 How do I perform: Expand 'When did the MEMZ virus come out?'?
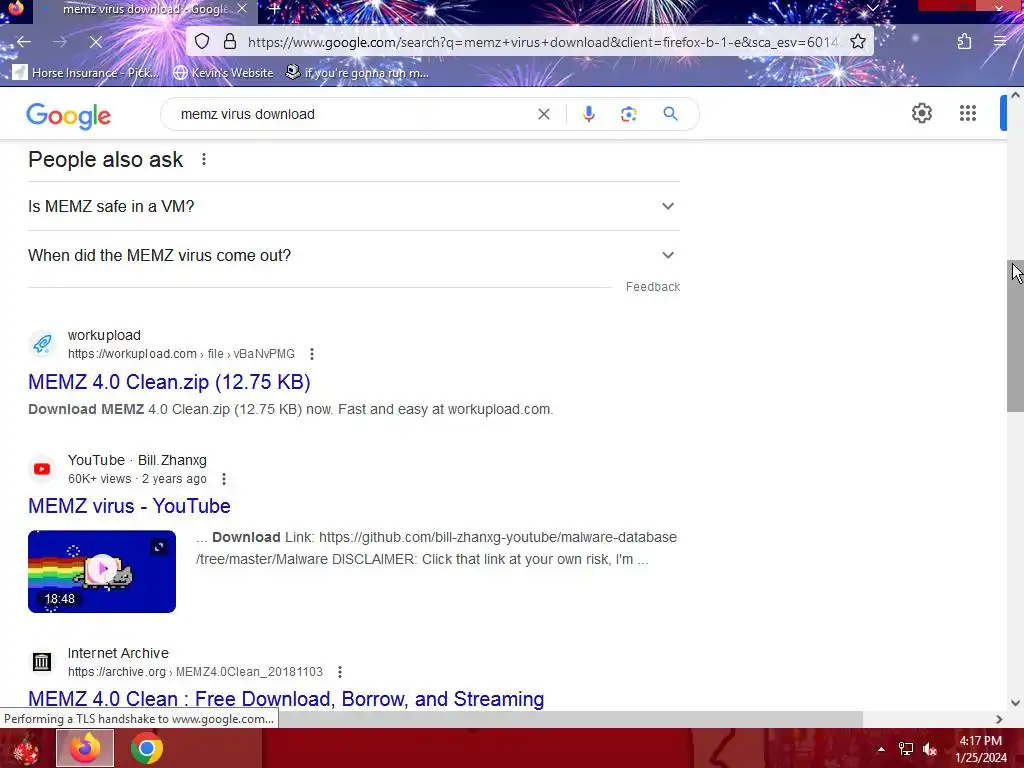[x=353, y=255]
